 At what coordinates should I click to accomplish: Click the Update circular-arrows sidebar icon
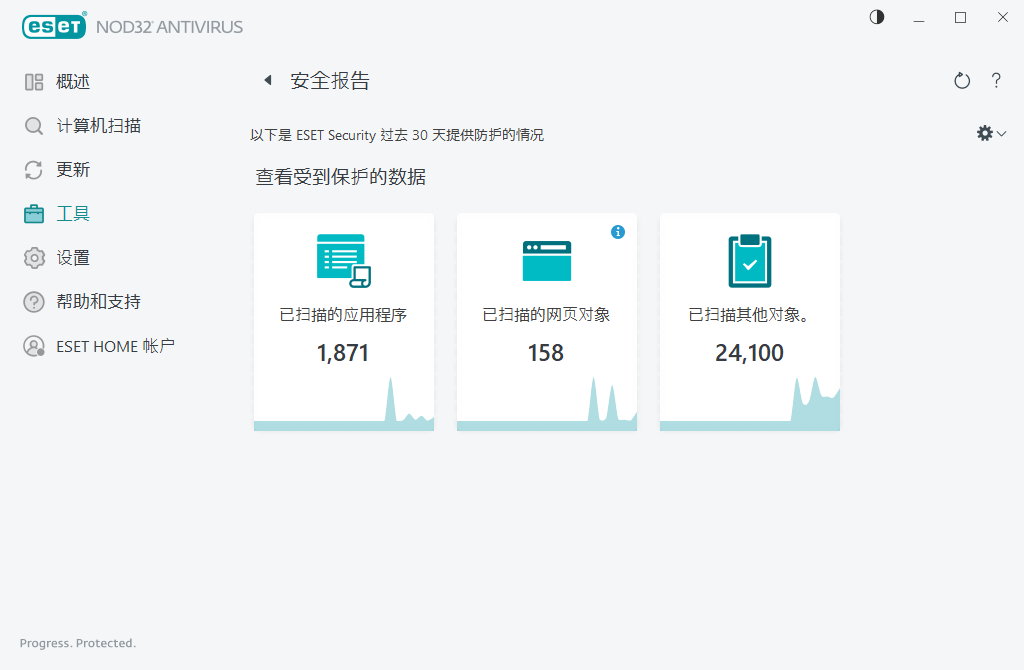(x=33, y=169)
